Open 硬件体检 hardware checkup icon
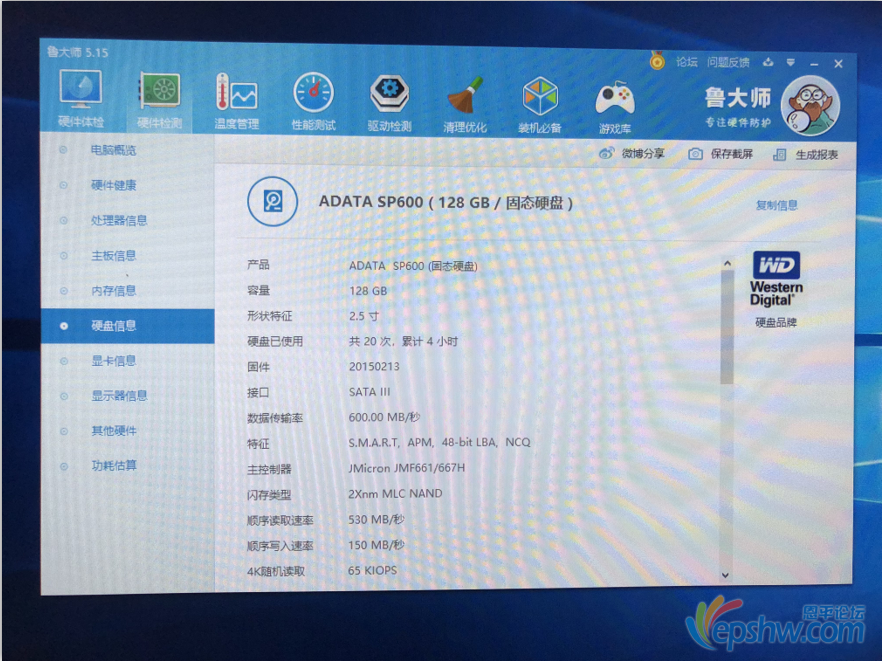 (80, 90)
